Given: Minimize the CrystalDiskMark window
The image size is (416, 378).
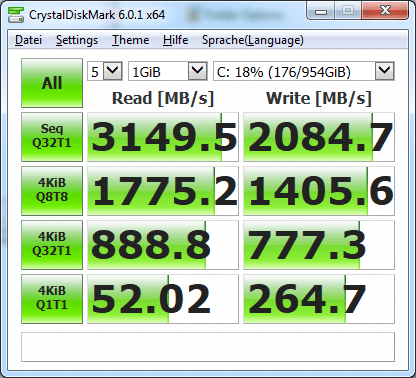Looking at the screenshot, I should [x=321, y=11].
